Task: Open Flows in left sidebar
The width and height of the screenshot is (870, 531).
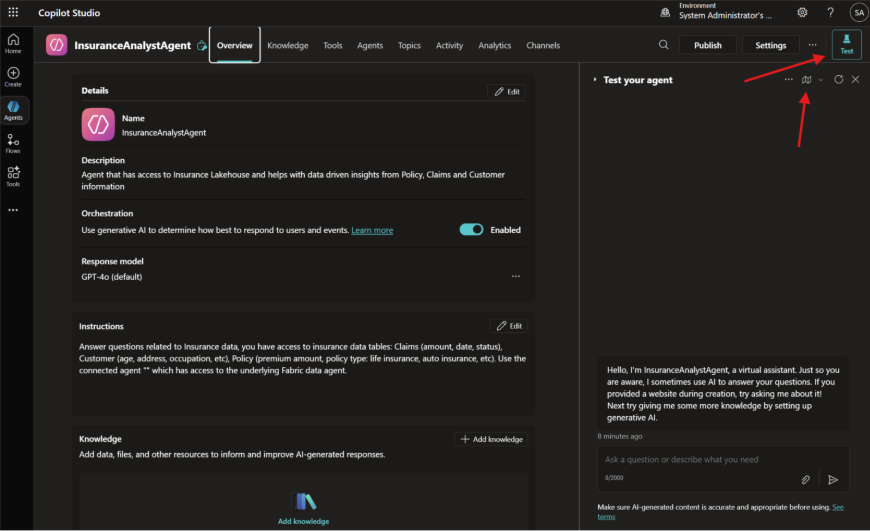Action: click(x=13, y=143)
